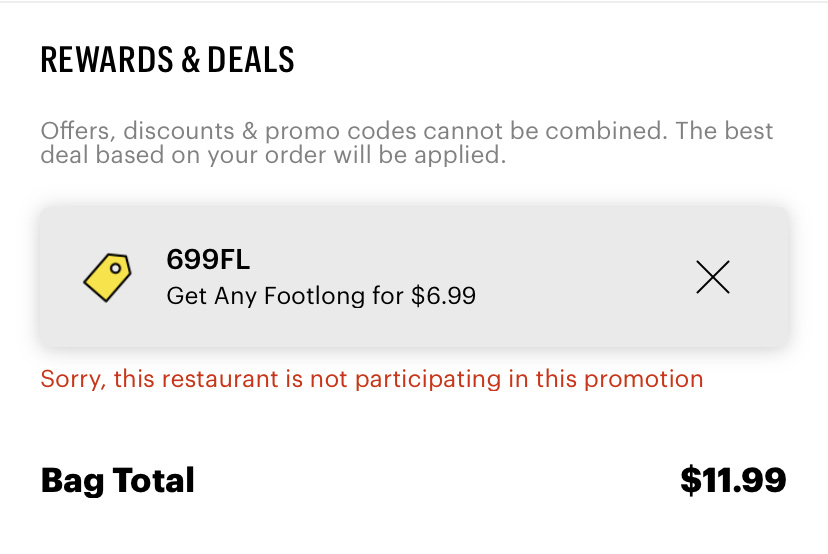Image resolution: width=828 pixels, height=554 pixels.
Task: Click the empty gray area of promo card
Action: (580, 278)
